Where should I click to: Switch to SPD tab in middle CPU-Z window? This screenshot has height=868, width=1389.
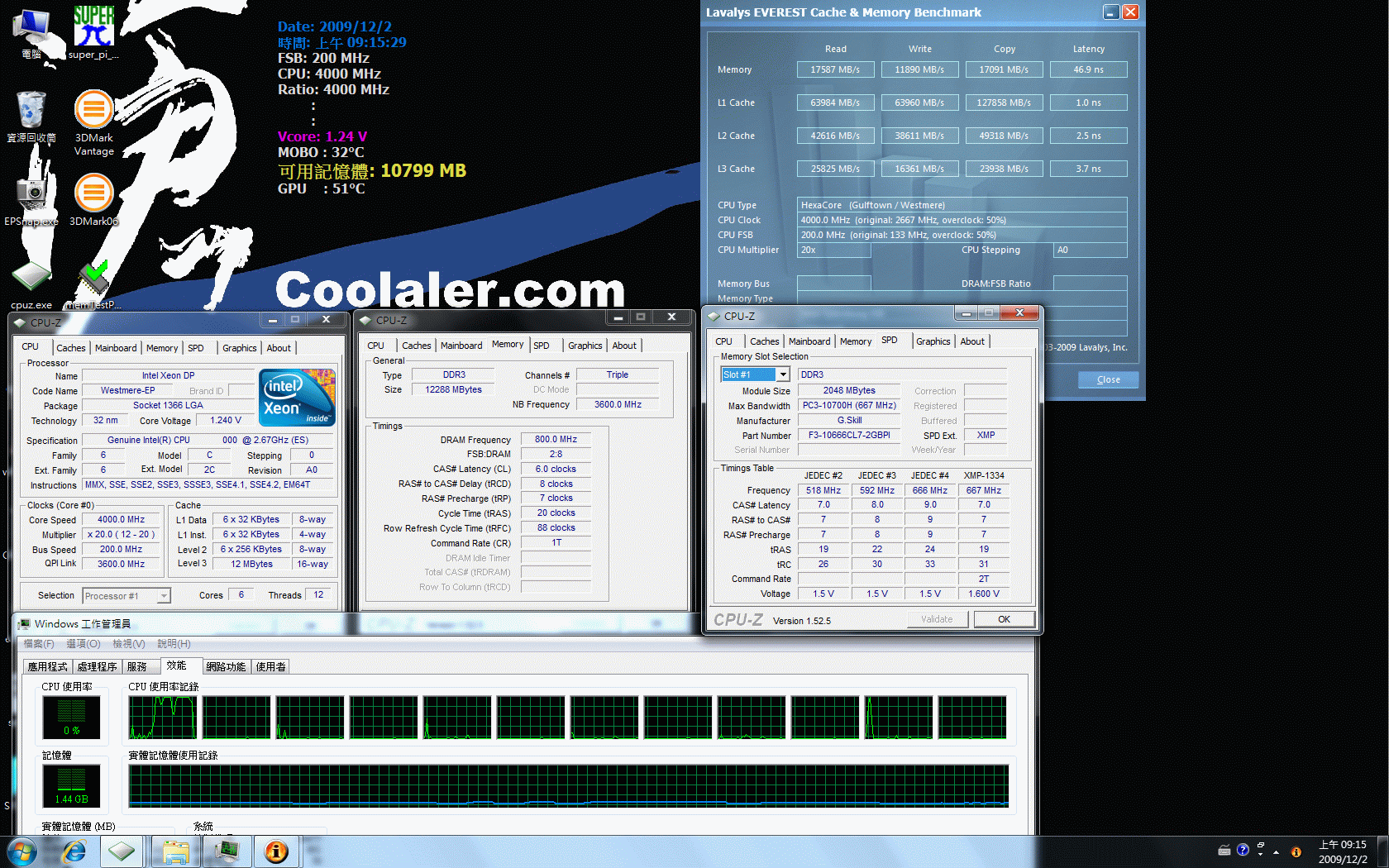(x=542, y=346)
